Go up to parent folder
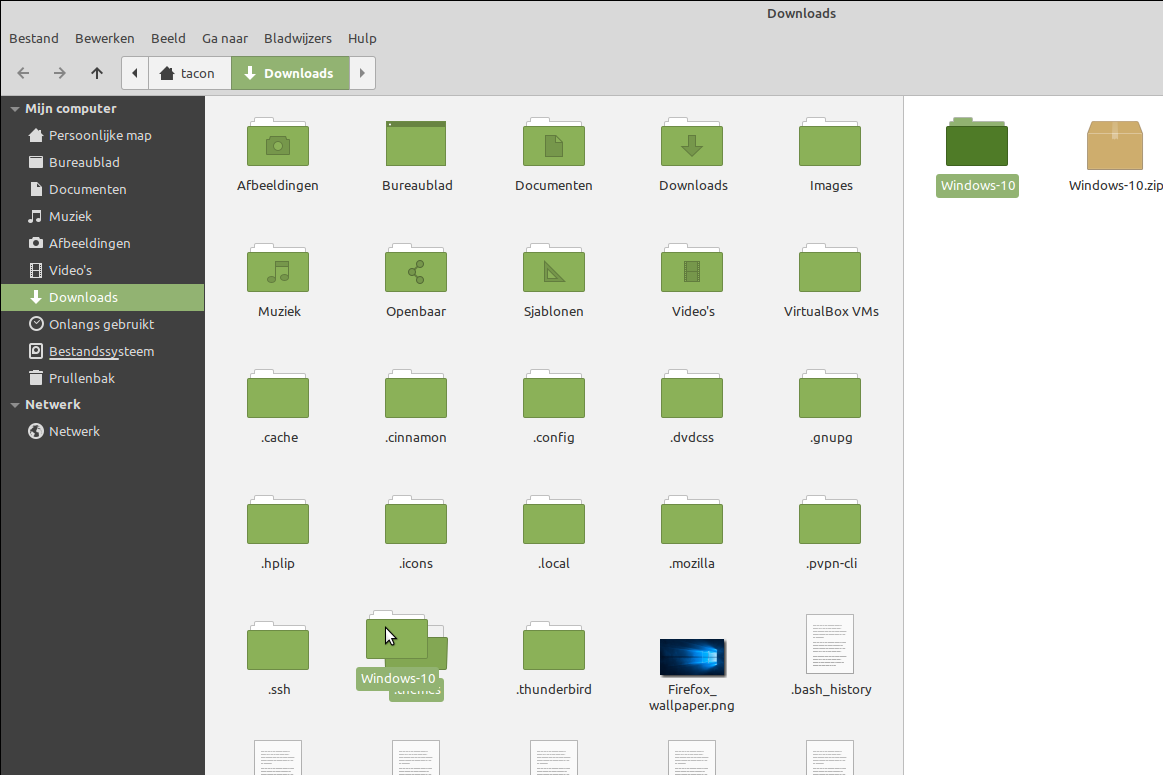 pyautogui.click(x=96, y=73)
